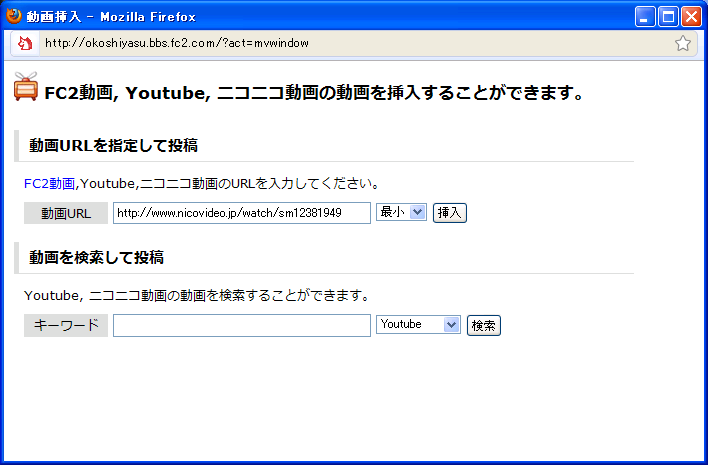The width and height of the screenshot is (708, 465).
Task: Click the キーワード field label
Action: point(66,325)
